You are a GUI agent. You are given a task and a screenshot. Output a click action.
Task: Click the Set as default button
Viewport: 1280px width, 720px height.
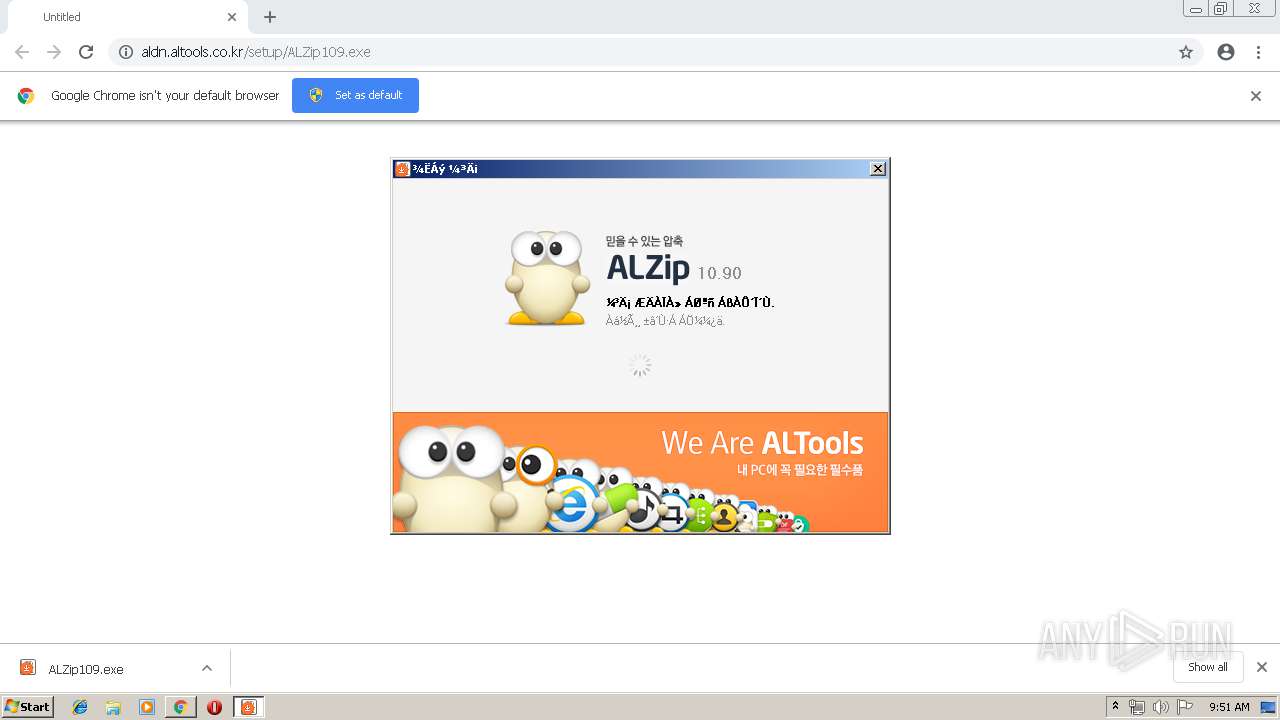355,95
